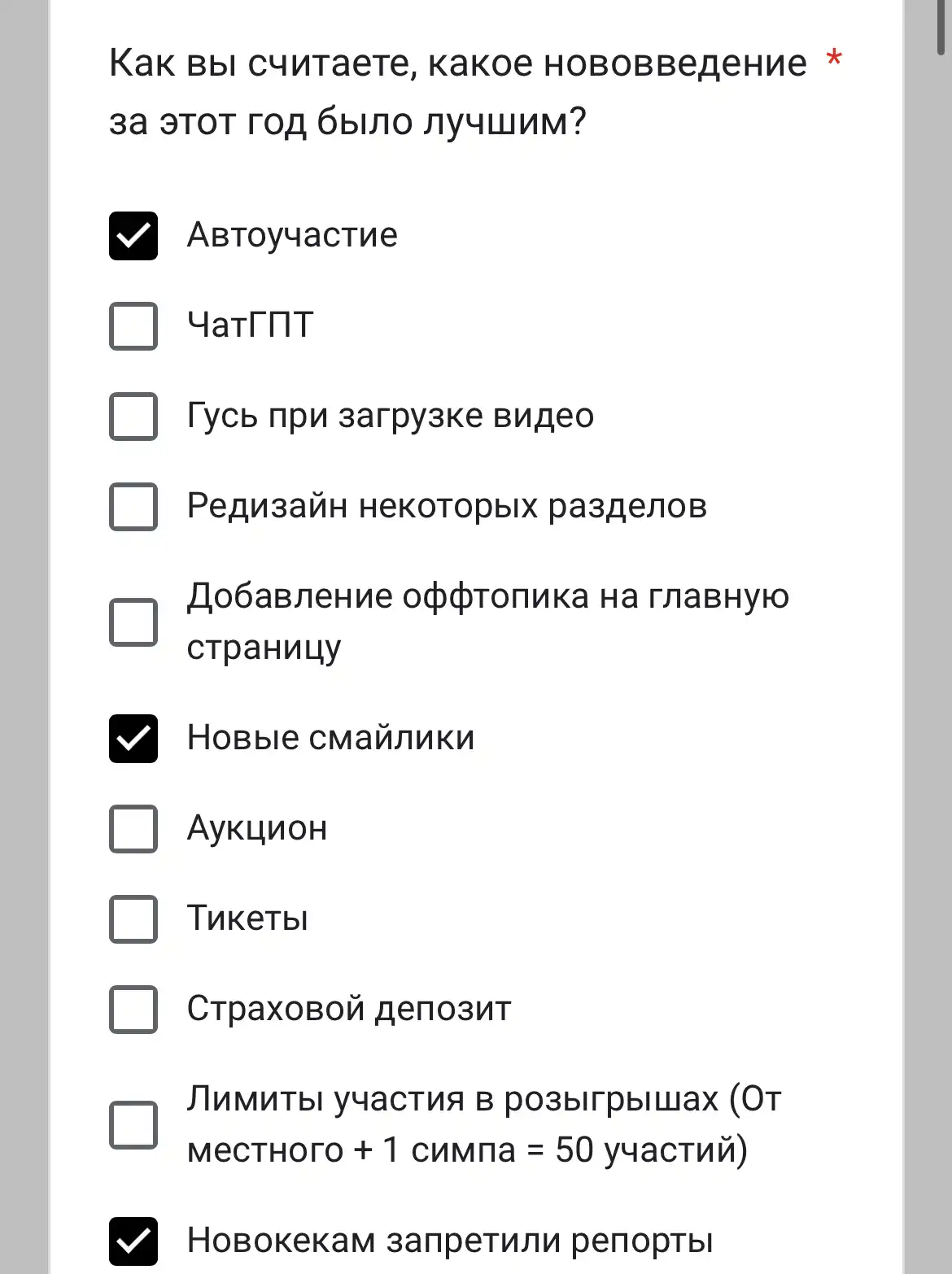
Task: Click the Новые смайлики label text
Action: (x=330, y=738)
